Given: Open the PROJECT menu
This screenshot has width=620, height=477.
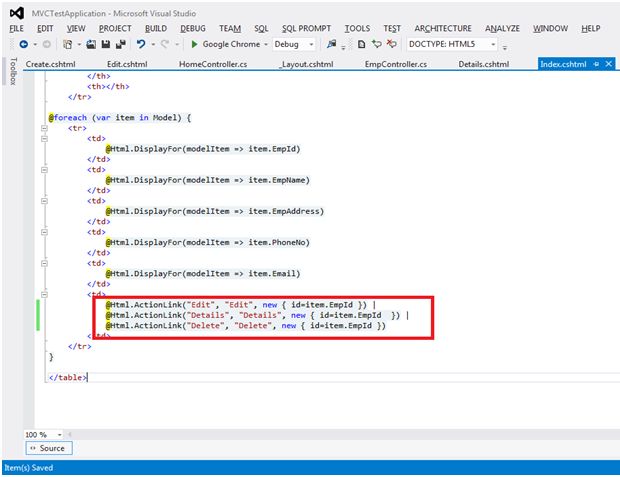Looking at the screenshot, I should (115, 28).
